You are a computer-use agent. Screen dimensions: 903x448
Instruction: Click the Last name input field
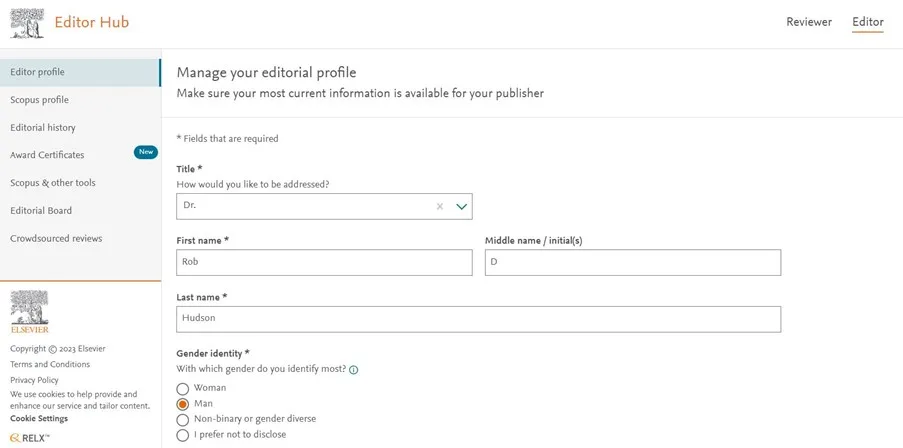(x=478, y=319)
